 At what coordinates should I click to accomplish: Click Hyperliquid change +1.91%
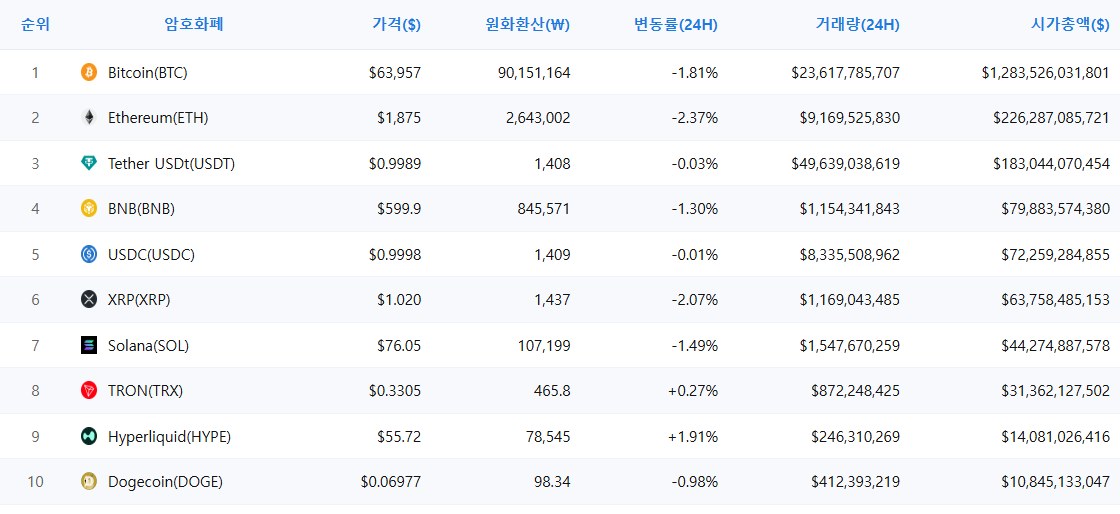click(x=693, y=436)
